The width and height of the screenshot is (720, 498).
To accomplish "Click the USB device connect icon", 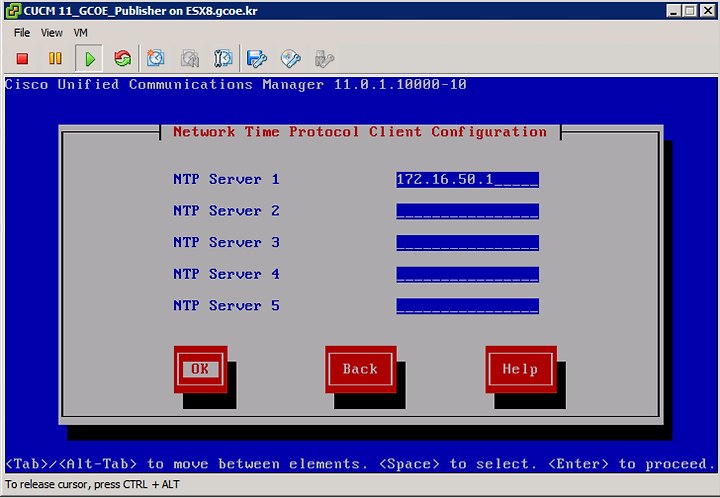I will click(324, 58).
